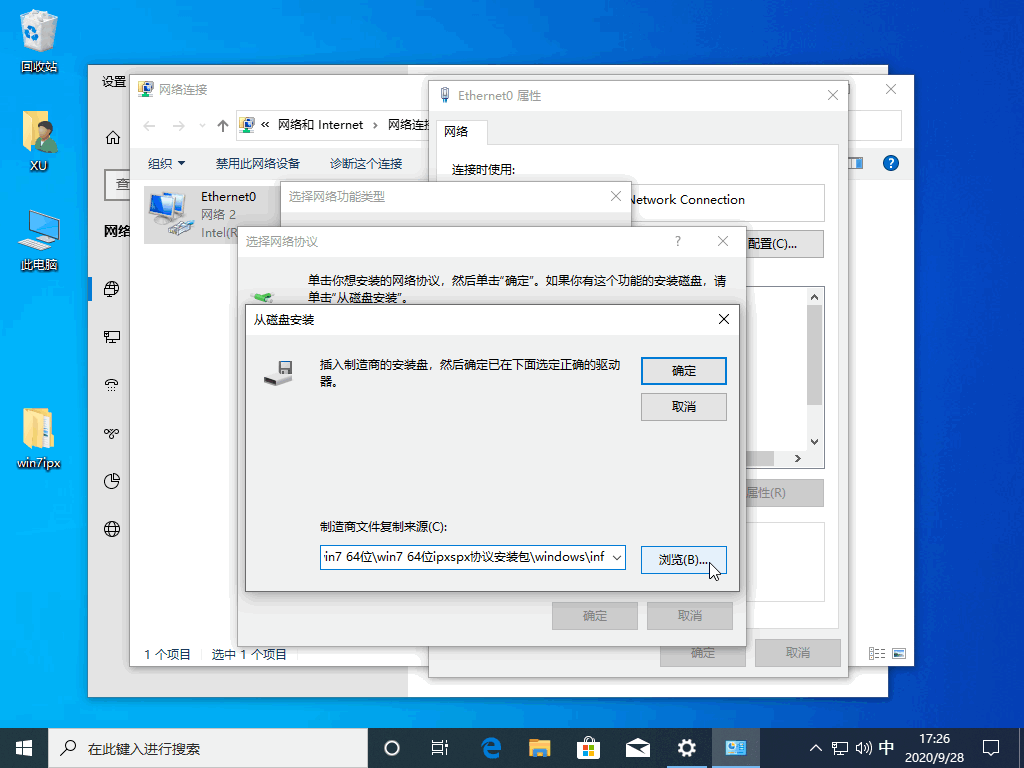Click the clock showing 17:26
1024x768 pixels.
(x=934, y=739)
